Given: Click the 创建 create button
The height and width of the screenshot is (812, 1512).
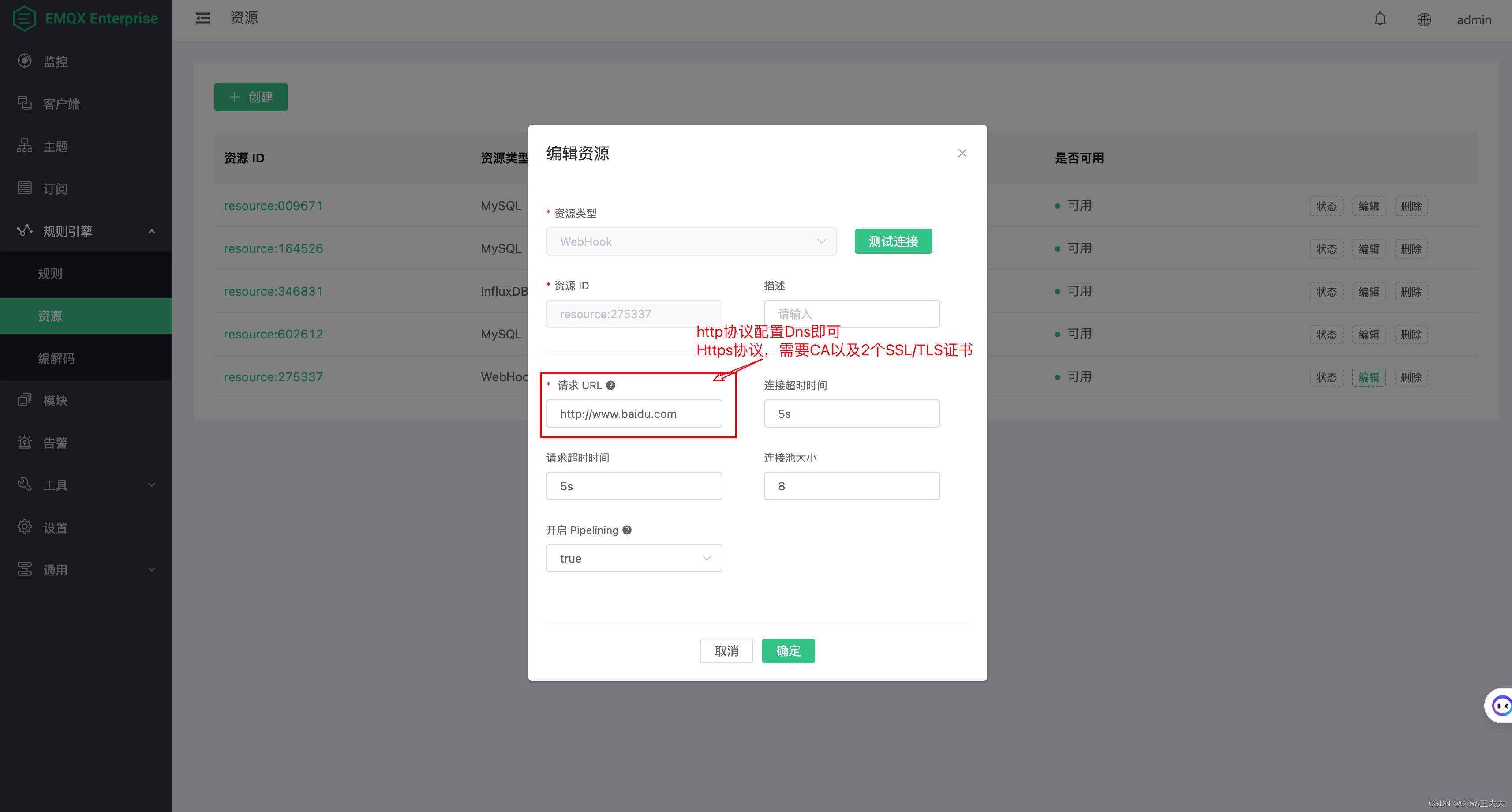Looking at the screenshot, I should 251,97.
